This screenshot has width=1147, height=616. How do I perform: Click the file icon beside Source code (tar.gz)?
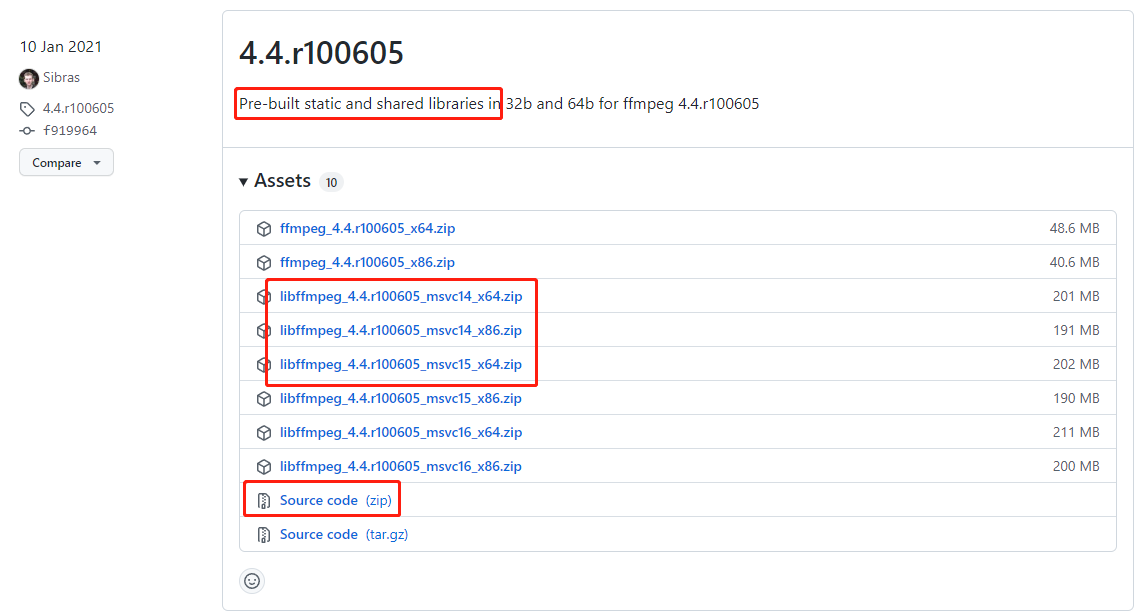pos(264,535)
